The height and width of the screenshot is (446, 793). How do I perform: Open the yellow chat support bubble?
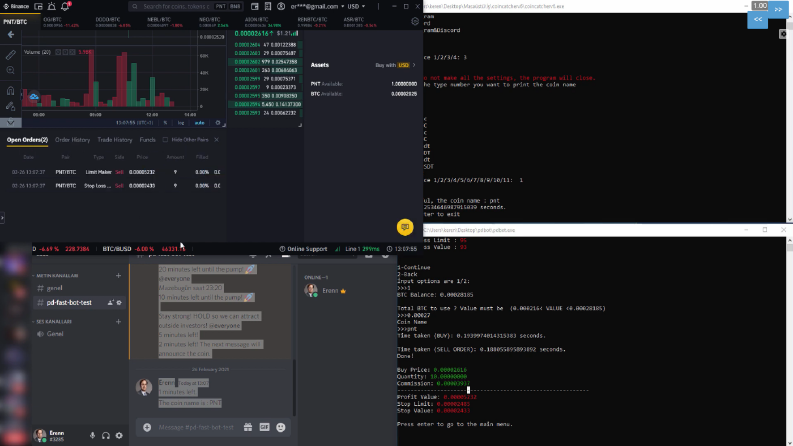point(405,227)
